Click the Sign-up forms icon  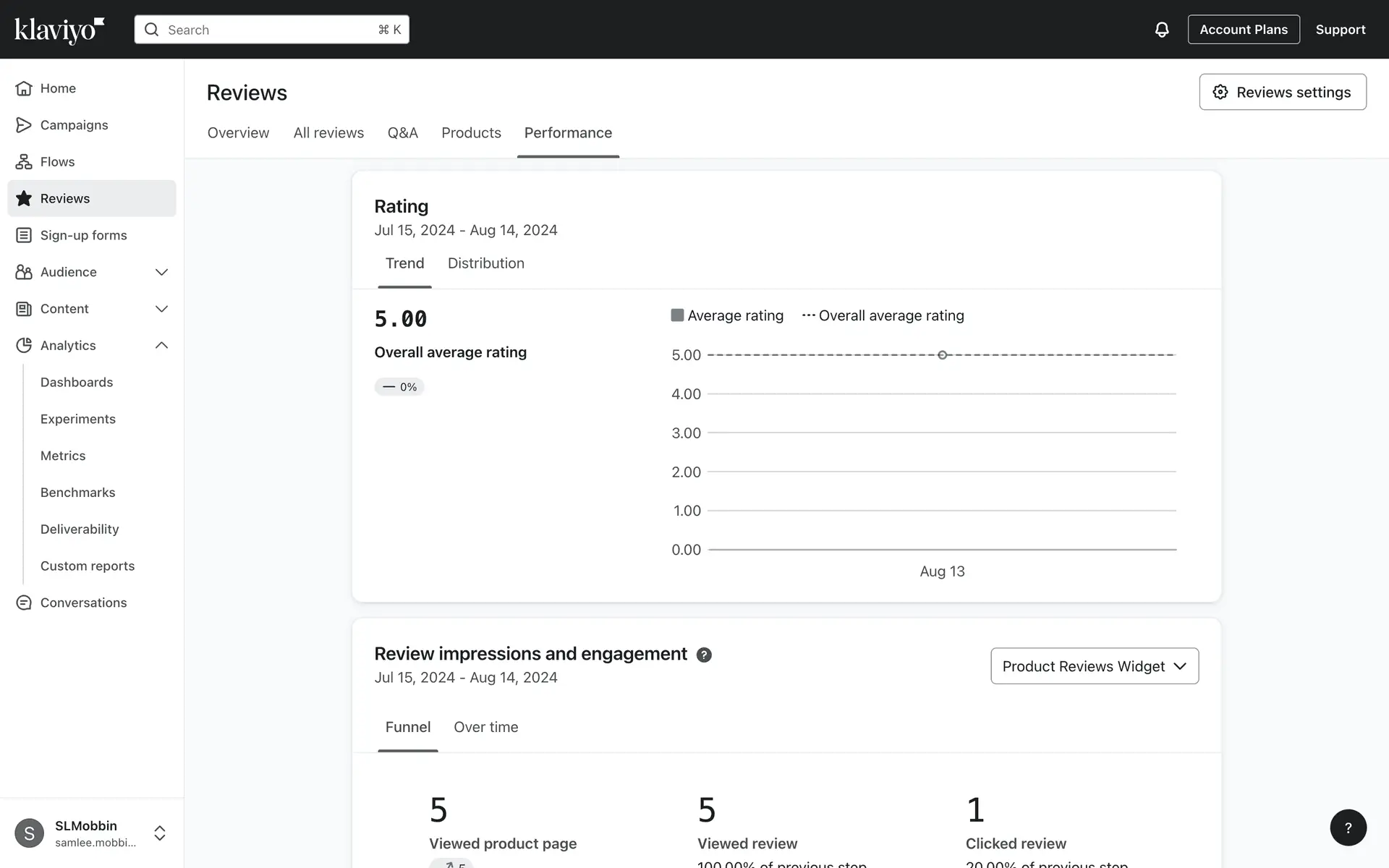point(24,235)
